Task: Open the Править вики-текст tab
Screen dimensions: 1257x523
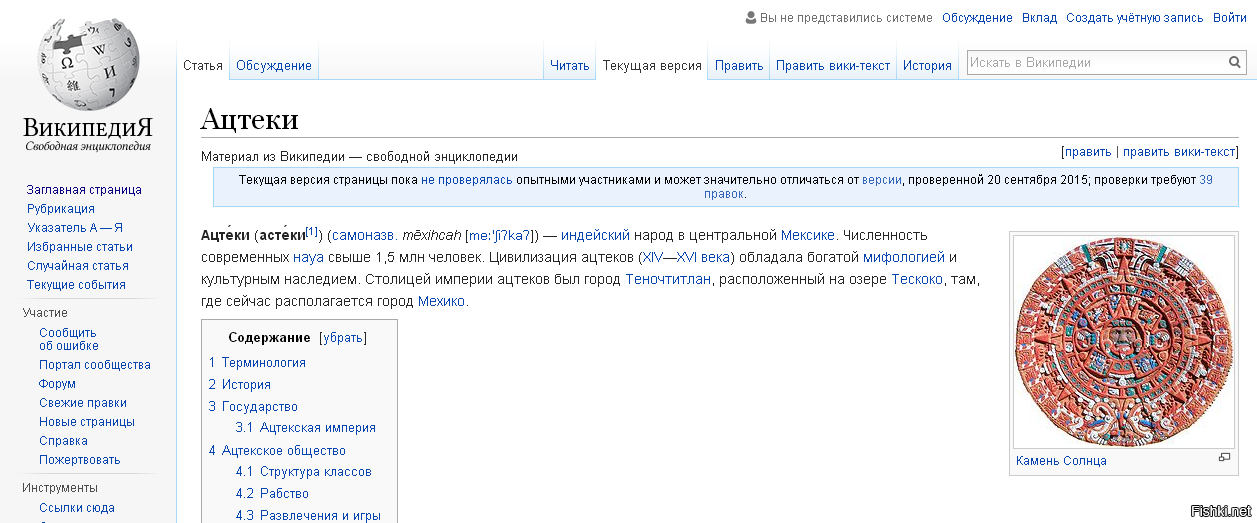Action: 833,66
